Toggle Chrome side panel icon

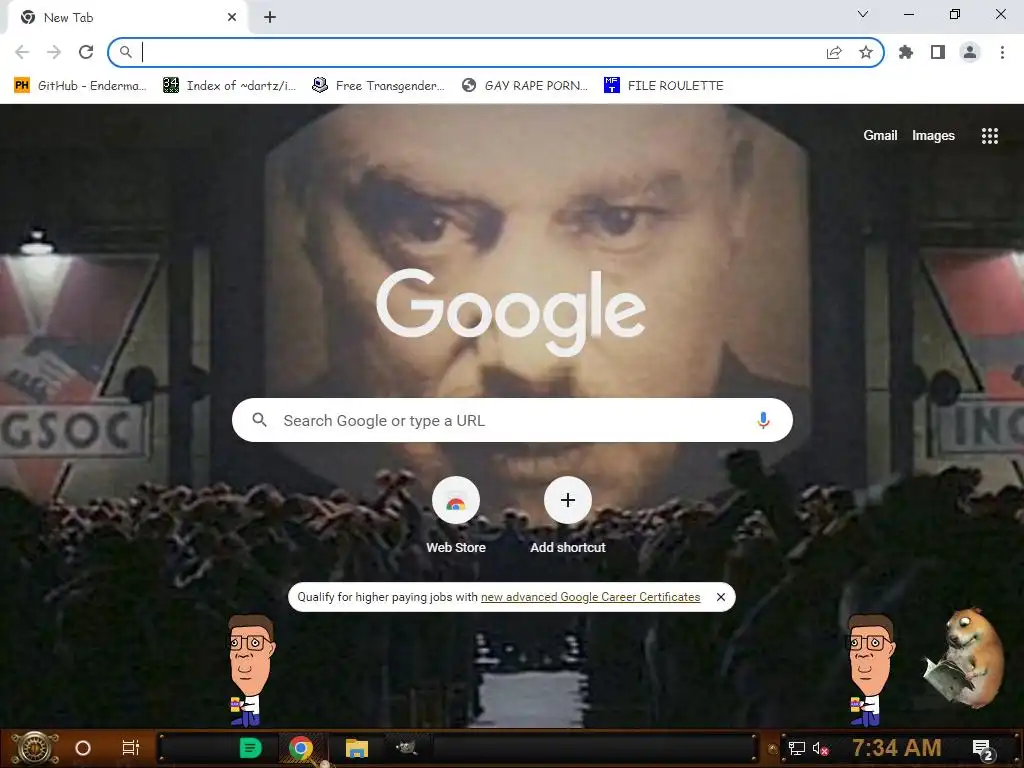point(938,52)
